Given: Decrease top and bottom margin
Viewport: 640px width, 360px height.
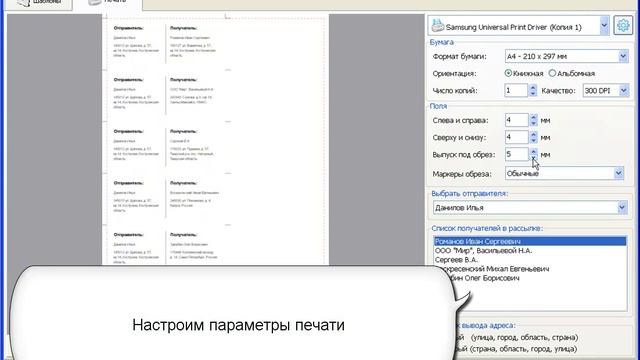Looking at the screenshot, I should point(533,140).
